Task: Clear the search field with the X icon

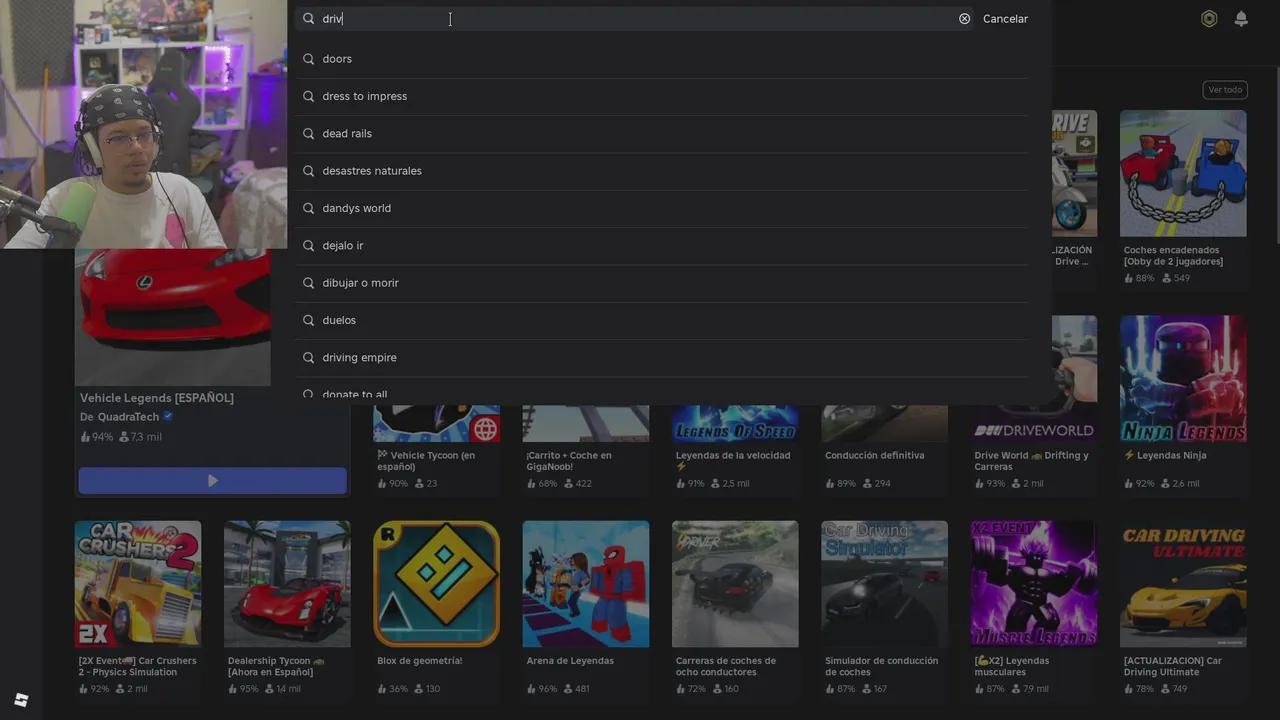Action: [964, 19]
